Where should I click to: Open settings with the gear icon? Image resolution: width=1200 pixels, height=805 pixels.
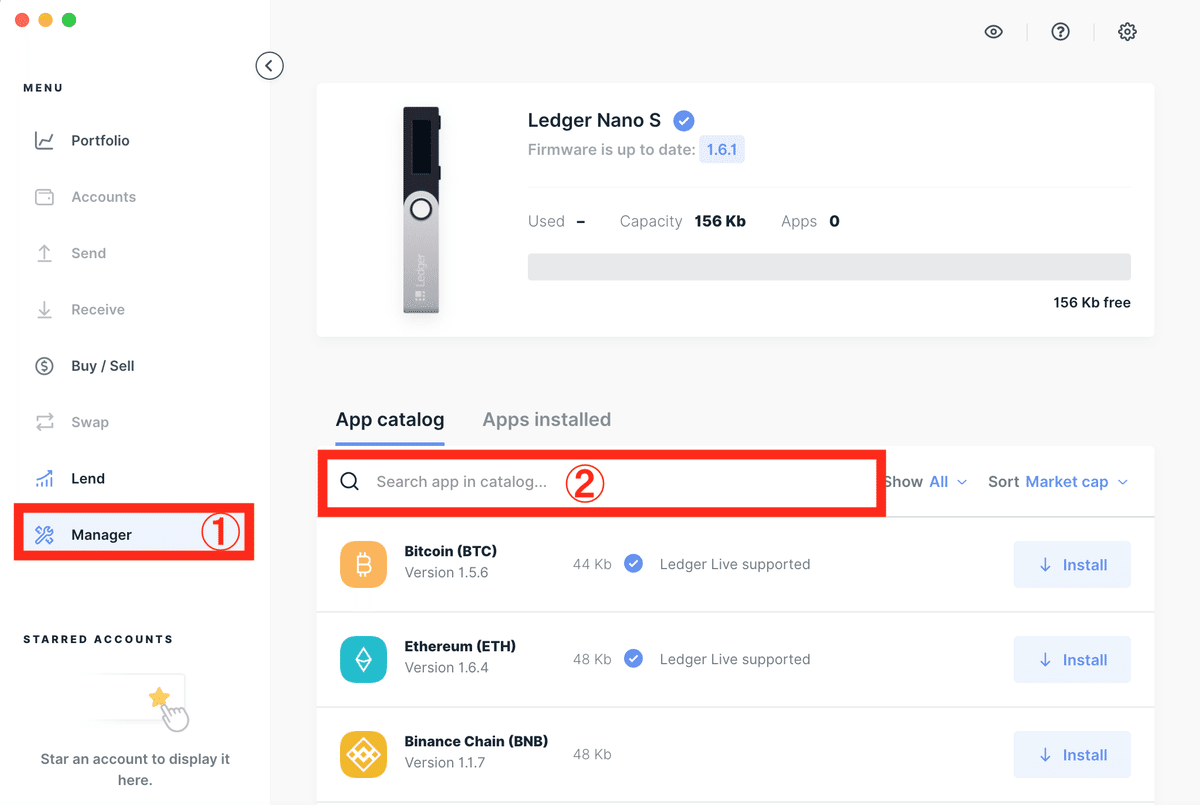1127,32
